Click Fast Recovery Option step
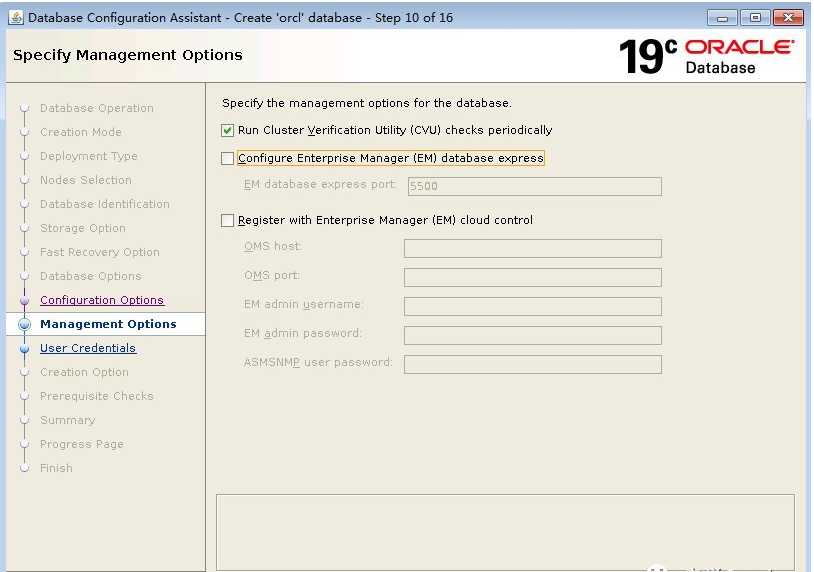Image resolution: width=814 pixels, height=572 pixels. click(100, 252)
